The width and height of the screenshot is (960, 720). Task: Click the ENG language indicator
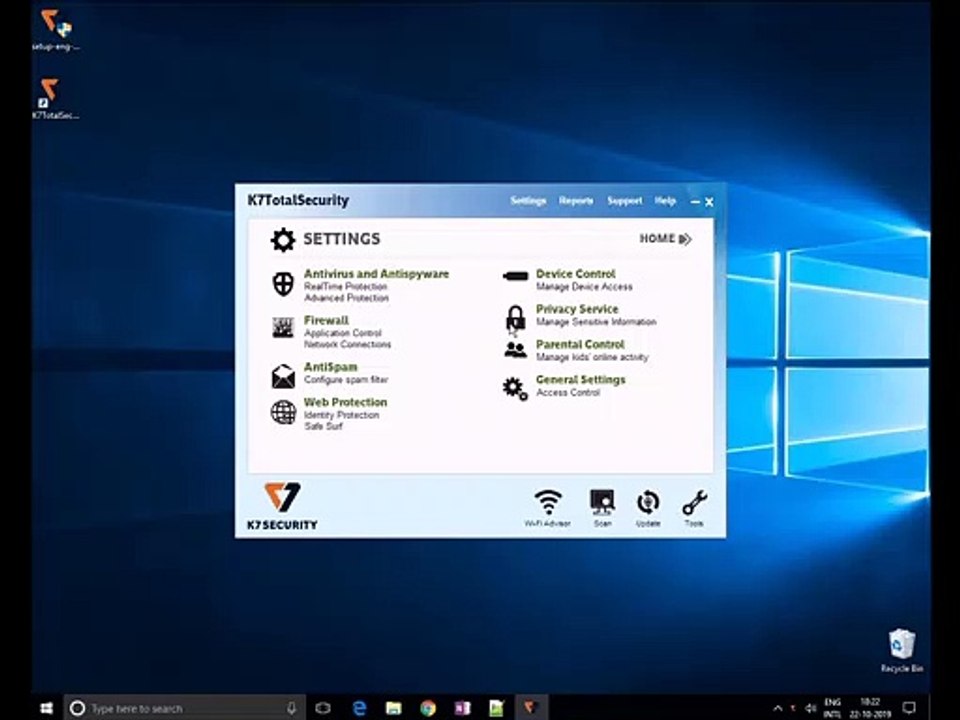point(832,708)
